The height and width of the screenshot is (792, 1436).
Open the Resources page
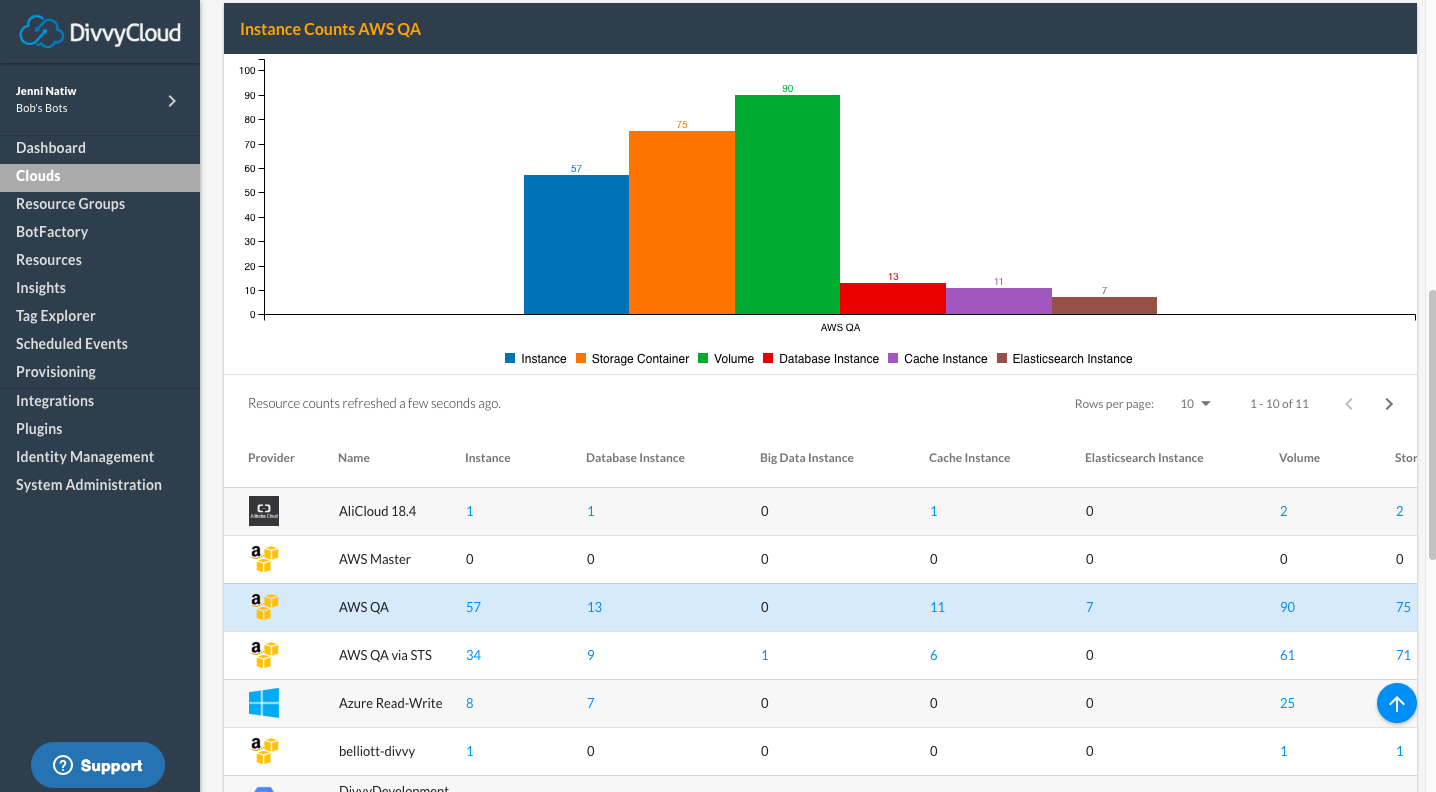pyautogui.click(x=49, y=259)
